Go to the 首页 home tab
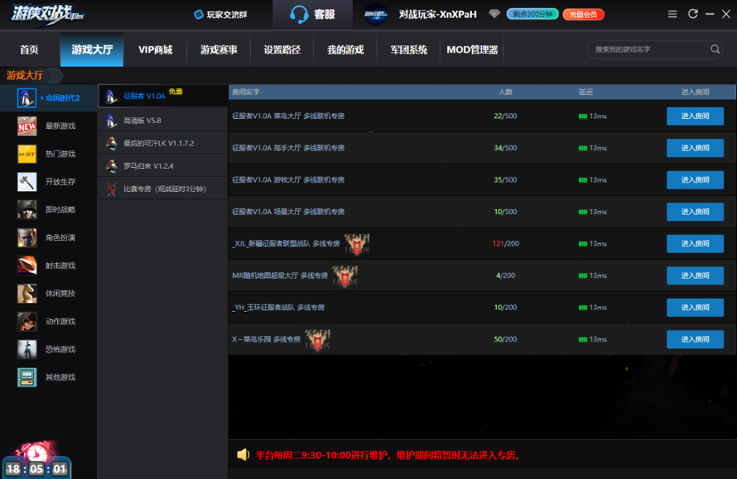 [x=29, y=49]
